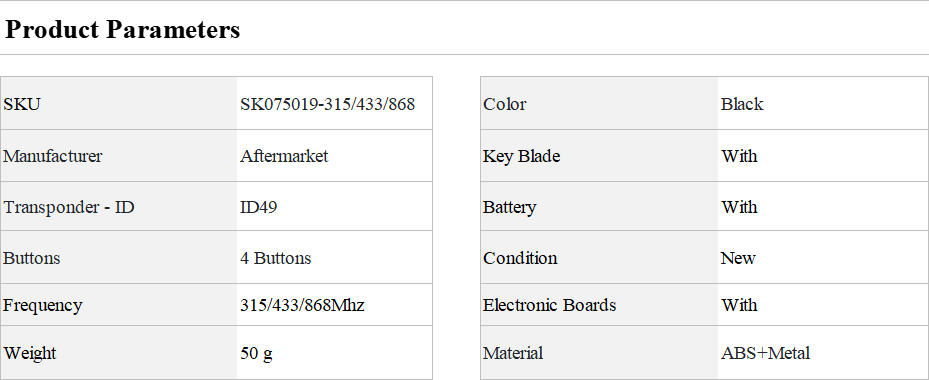Click the Aftermarket manufacturer value
This screenshot has height=380, width=929.
click(x=284, y=156)
